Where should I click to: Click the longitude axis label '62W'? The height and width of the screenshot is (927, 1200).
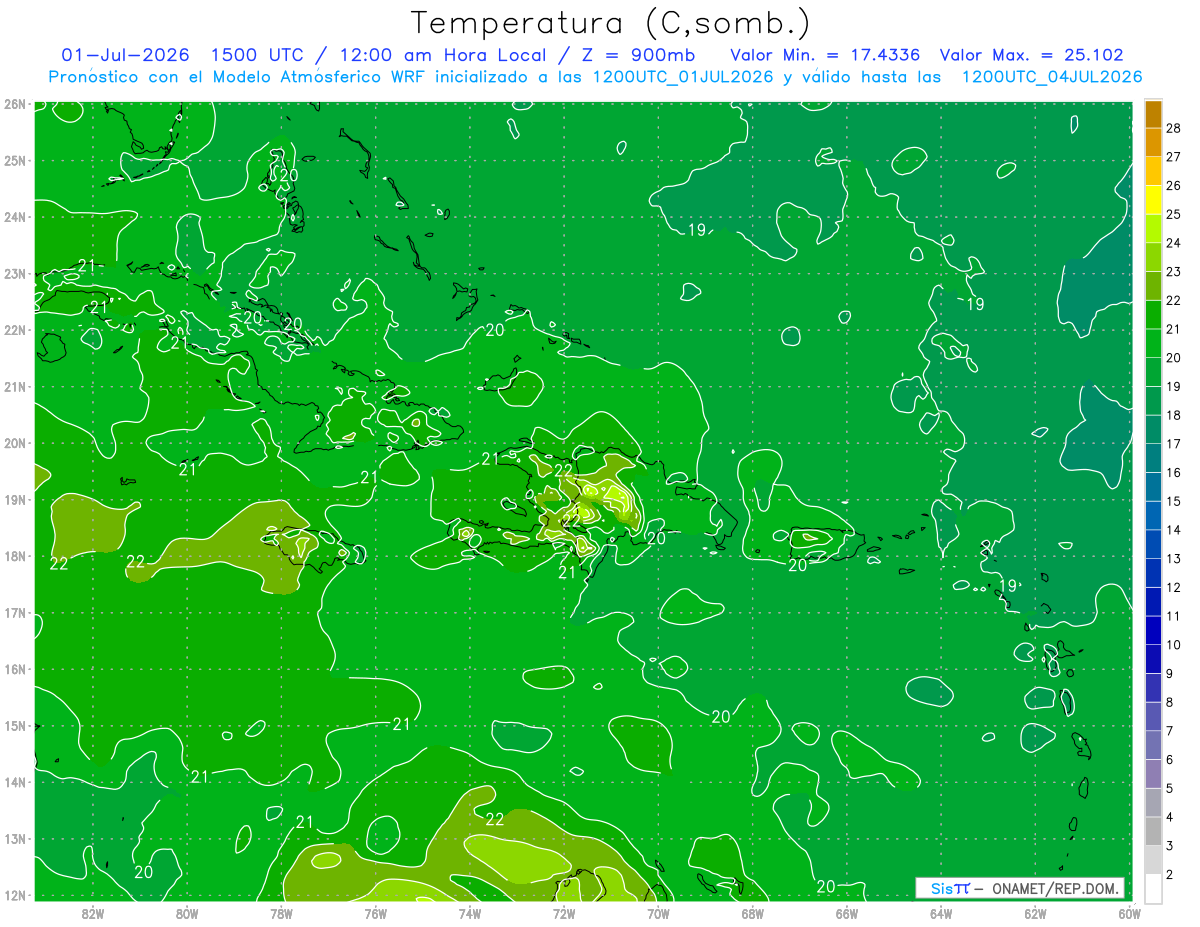1035,913
